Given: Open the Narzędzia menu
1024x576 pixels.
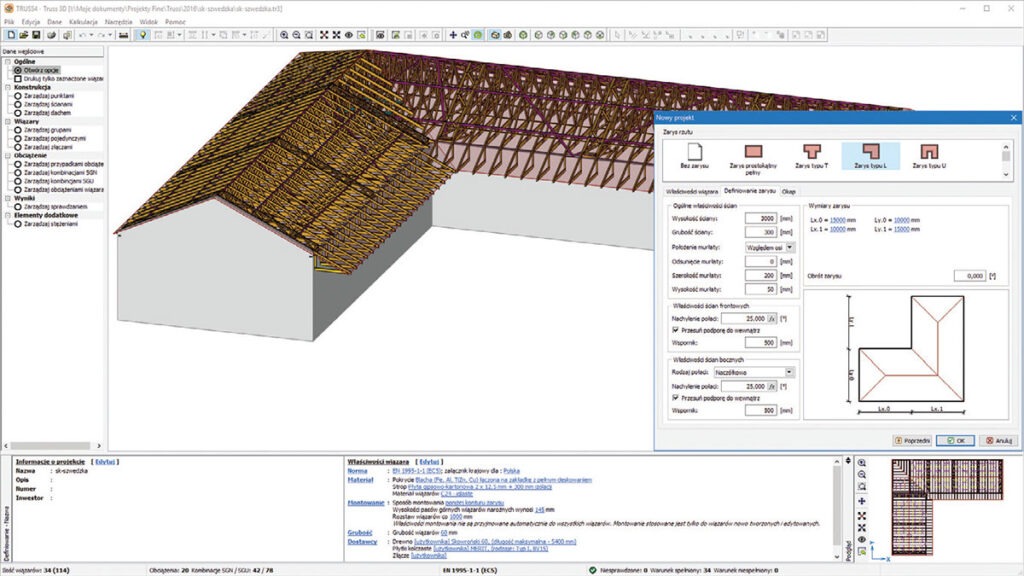Looking at the screenshot, I should (118, 22).
